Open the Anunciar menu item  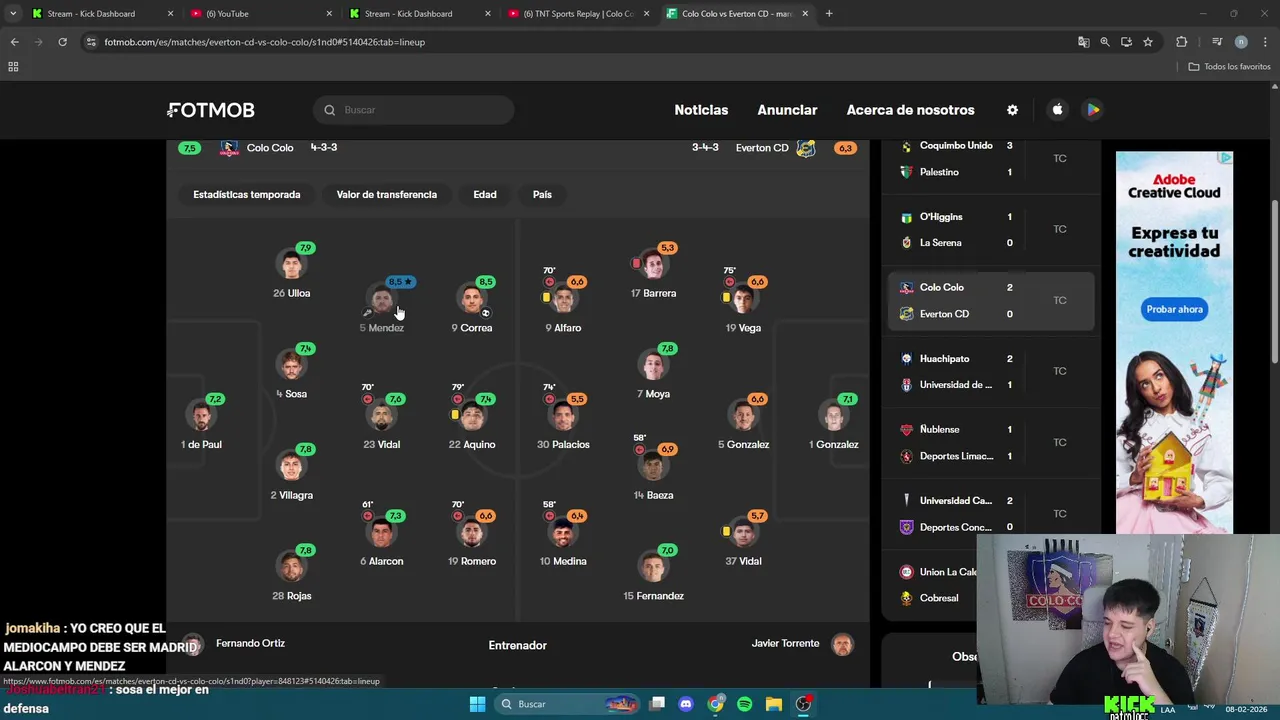point(787,110)
